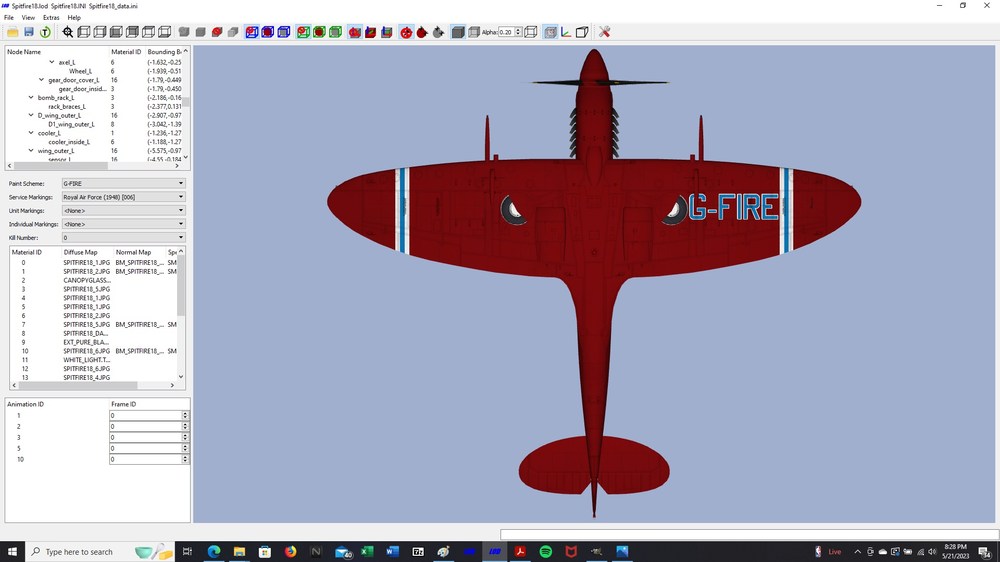Click the Windows Start button

(x=12, y=552)
